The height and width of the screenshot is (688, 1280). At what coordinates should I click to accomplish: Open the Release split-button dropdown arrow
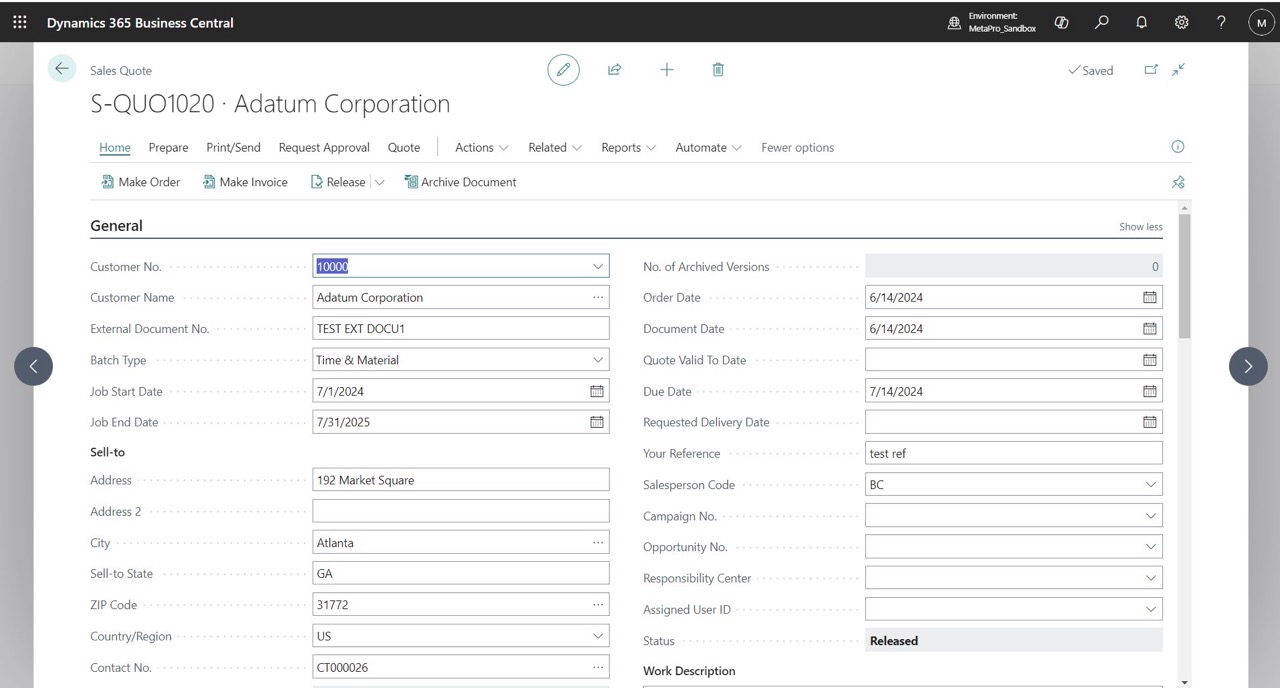tap(380, 182)
